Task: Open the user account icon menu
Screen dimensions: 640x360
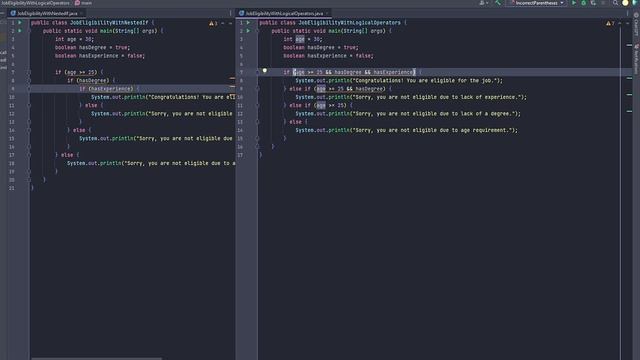Action: pos(483,3)
